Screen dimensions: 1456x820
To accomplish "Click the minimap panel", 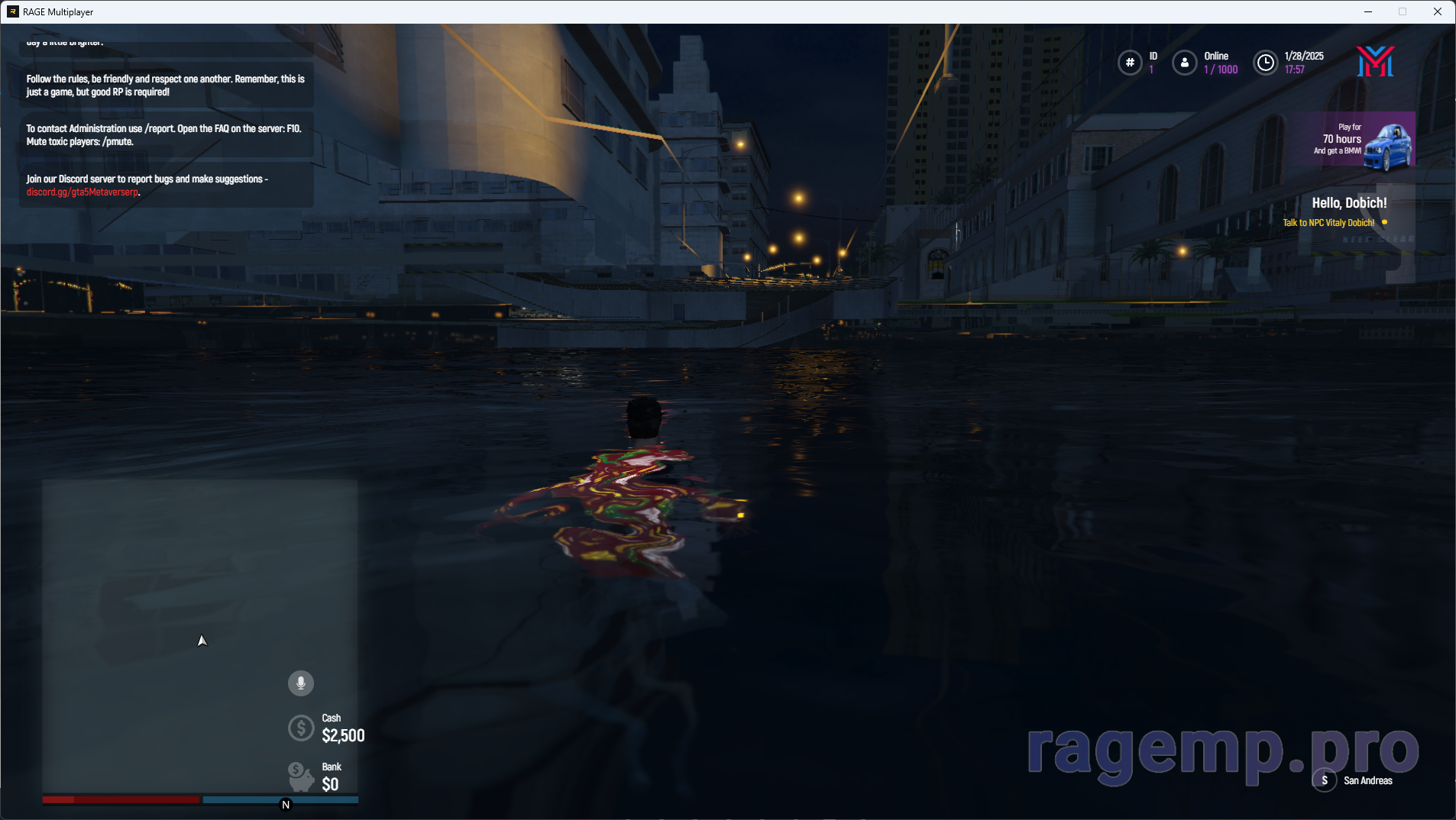I will 200,638.
